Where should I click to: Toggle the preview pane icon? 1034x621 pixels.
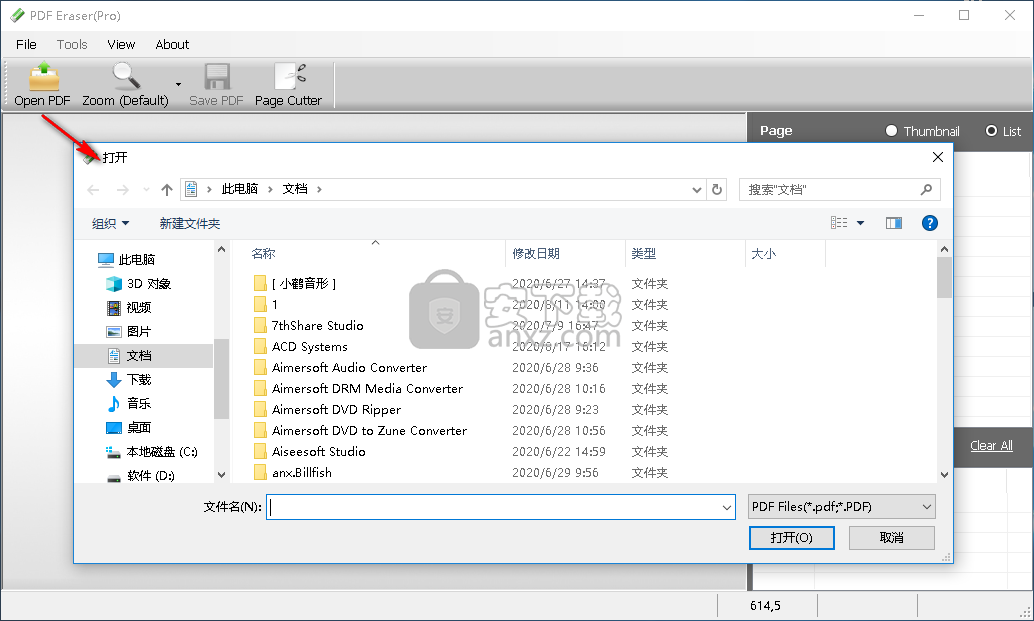(x=894, y=223)
